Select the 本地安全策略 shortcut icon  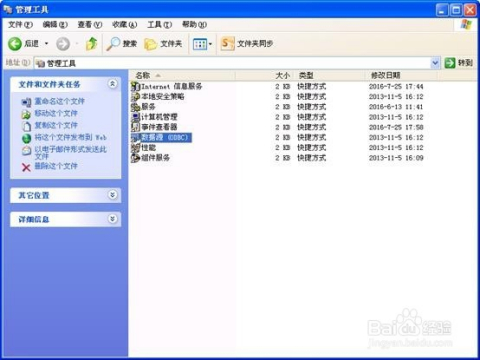coord(135,97)
